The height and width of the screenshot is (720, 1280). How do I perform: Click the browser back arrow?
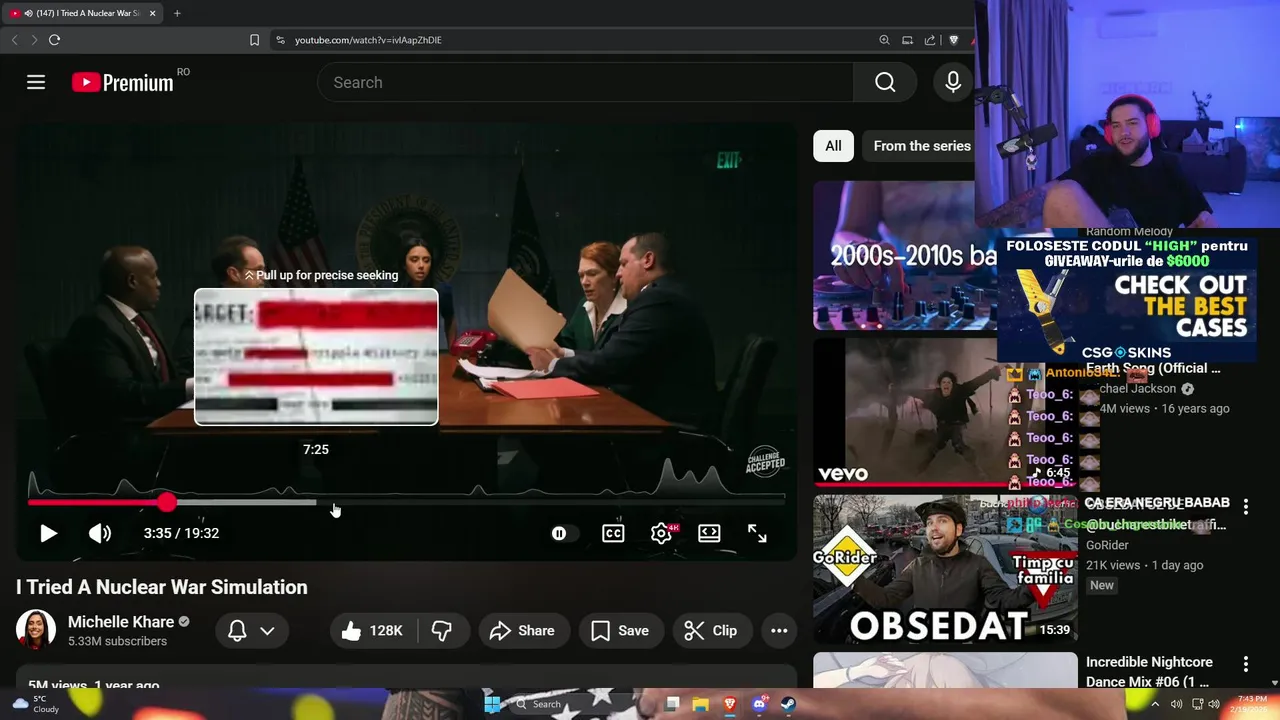14,40
